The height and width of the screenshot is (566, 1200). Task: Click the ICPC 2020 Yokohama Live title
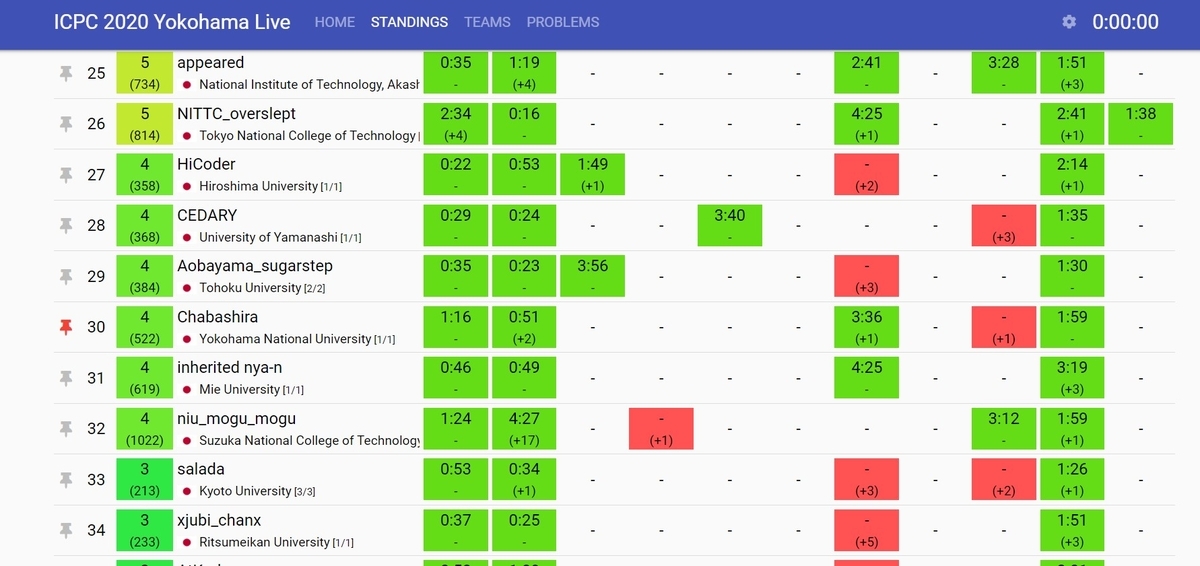(172, 22)
